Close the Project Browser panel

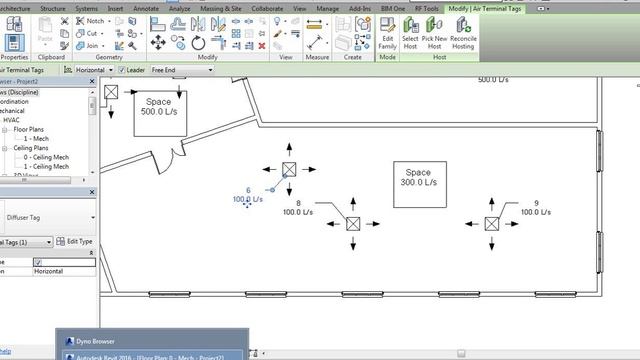(x=92, y=81)
